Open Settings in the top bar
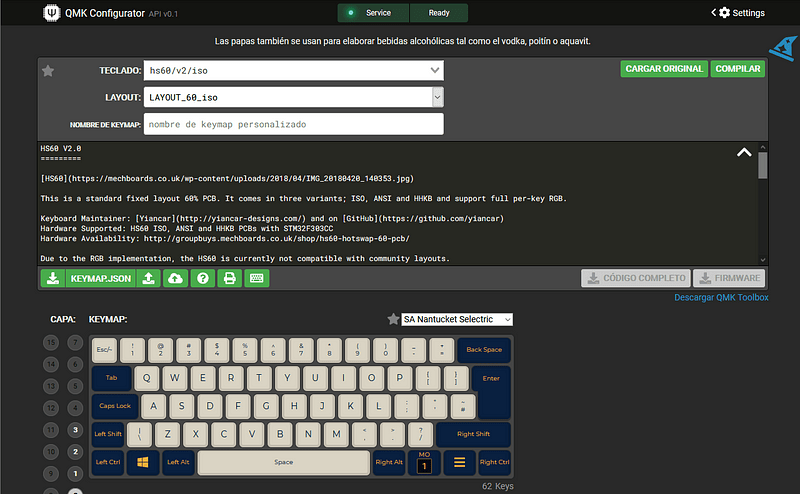 (x=741, y=13)
